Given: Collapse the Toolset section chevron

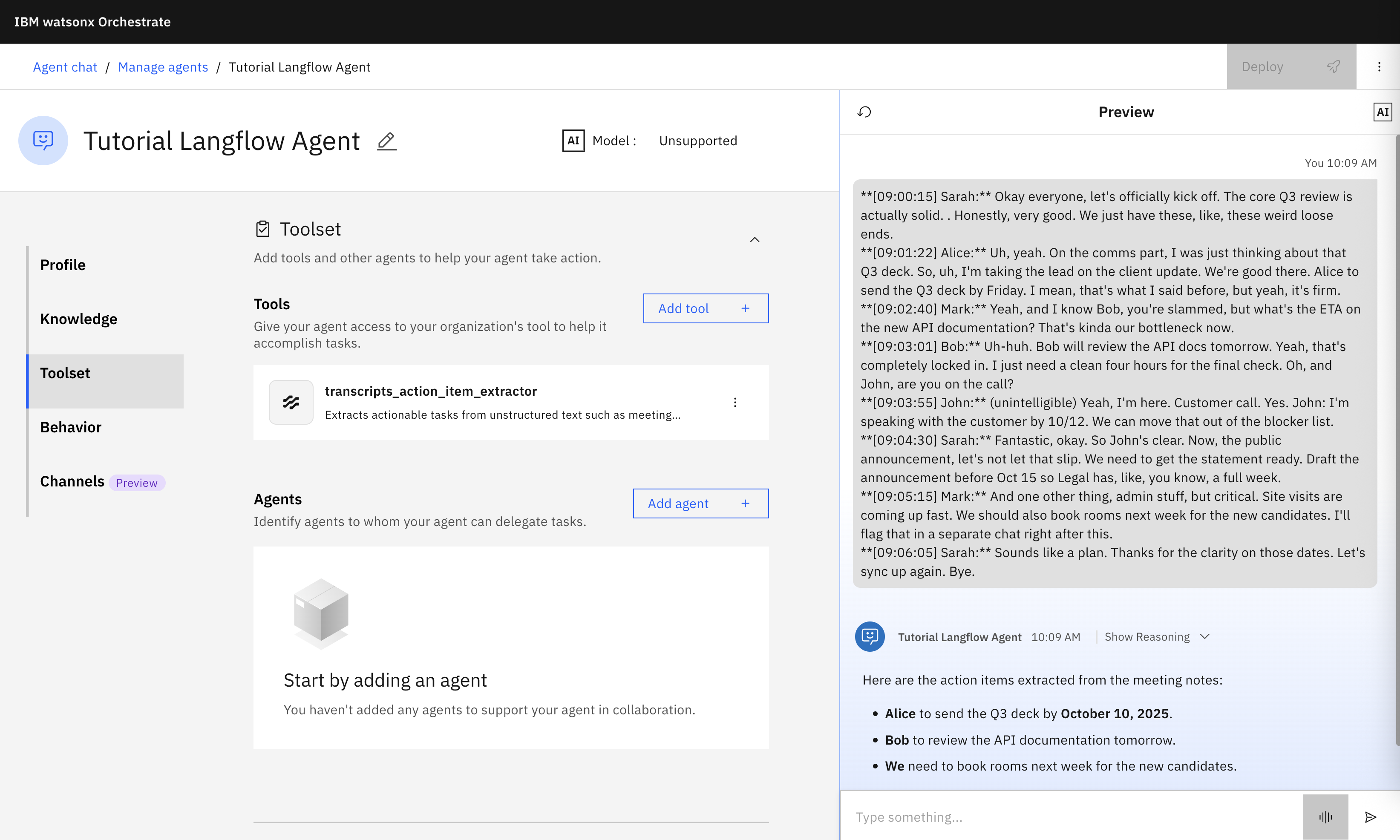Looking at the screenshot, I should [755, 239].
